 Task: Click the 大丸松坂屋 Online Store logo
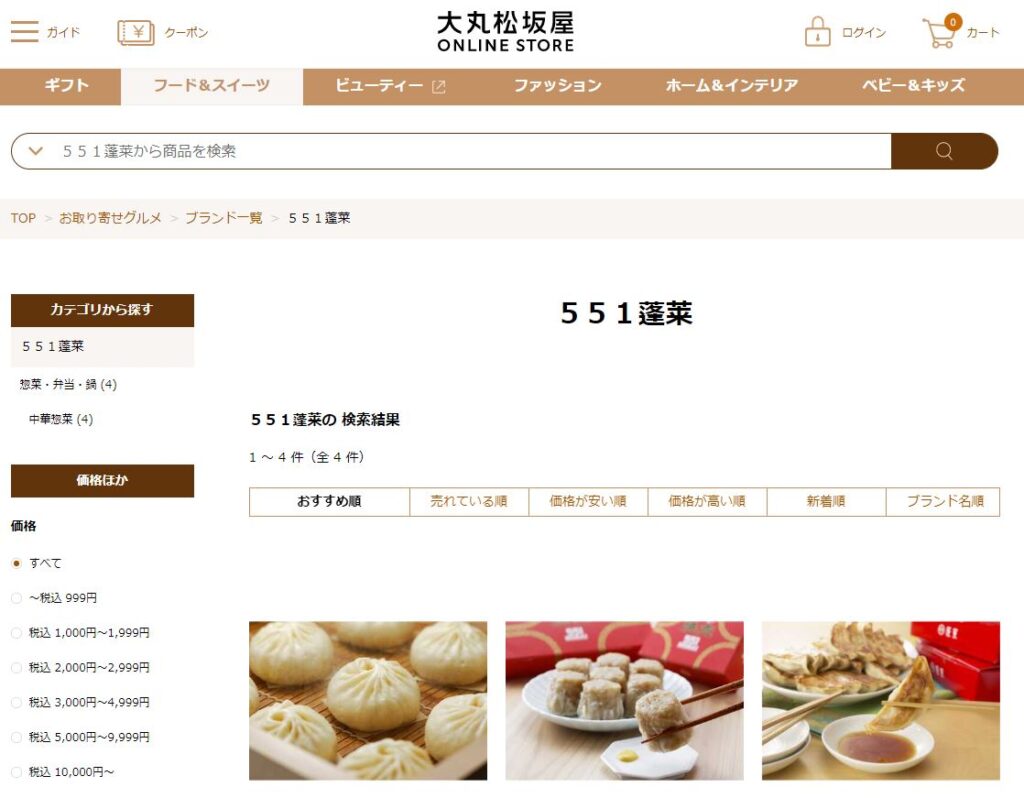(x=505, y=31)
